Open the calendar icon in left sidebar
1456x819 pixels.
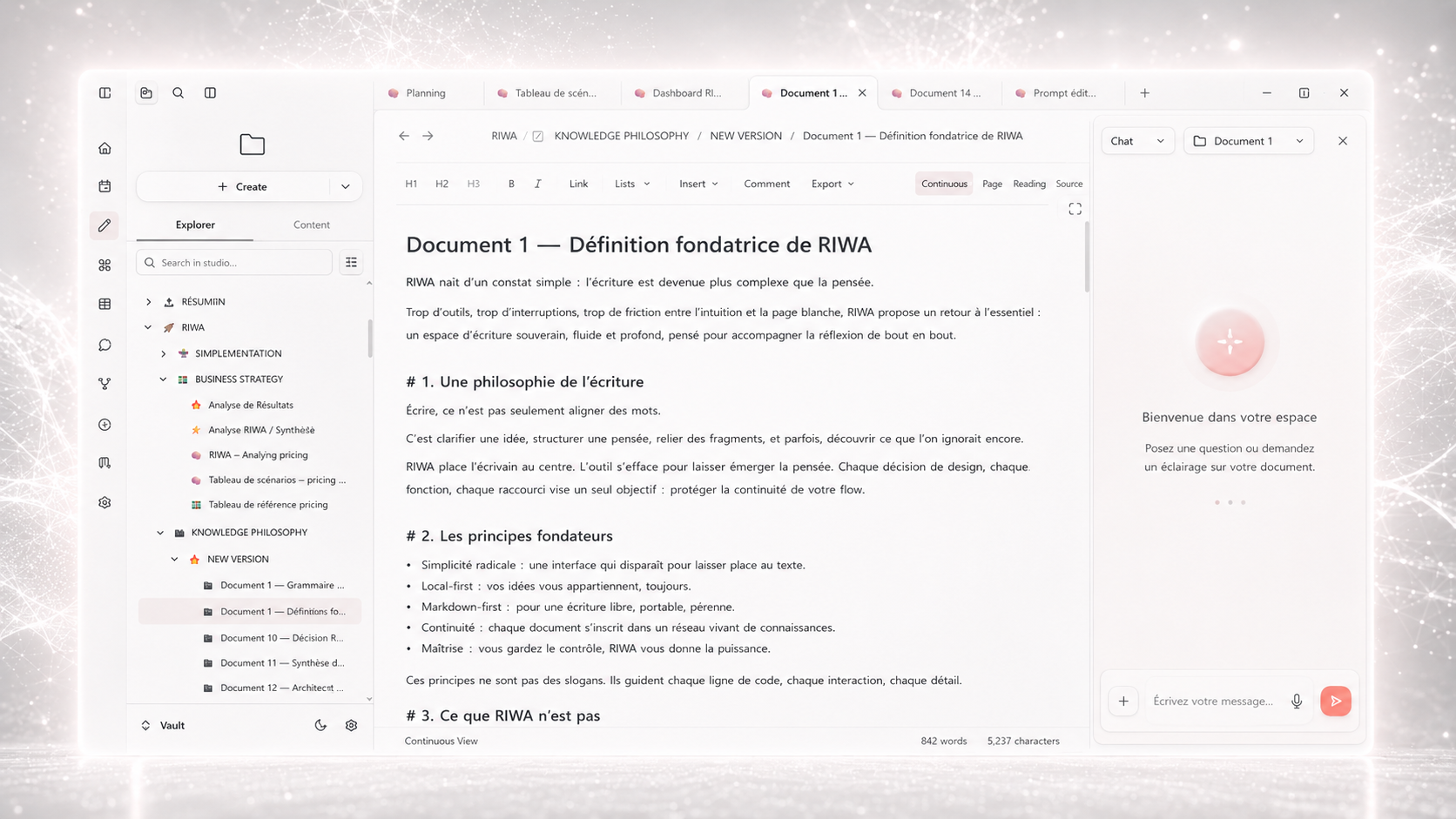coord(104,186)
